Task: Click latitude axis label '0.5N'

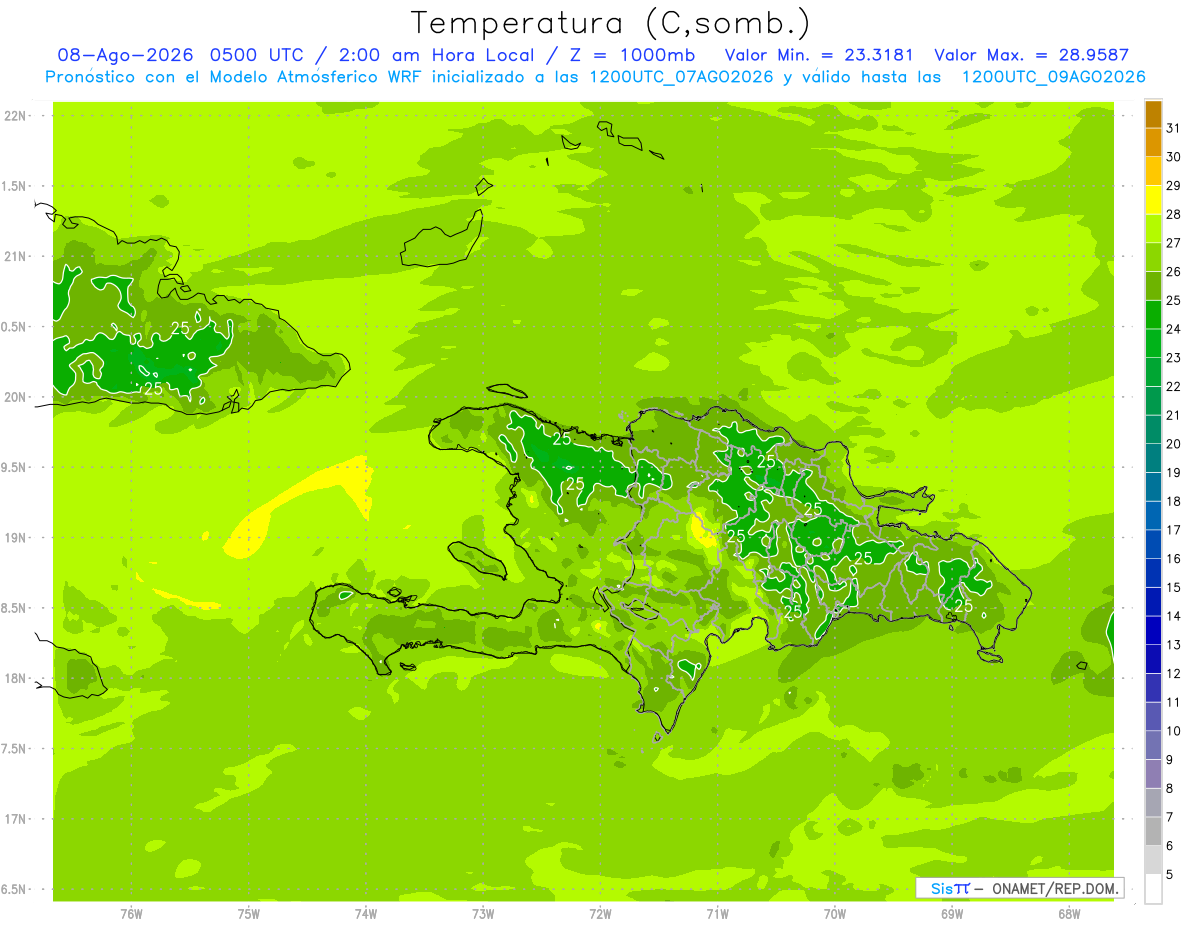Action: [x=15, y=327]
